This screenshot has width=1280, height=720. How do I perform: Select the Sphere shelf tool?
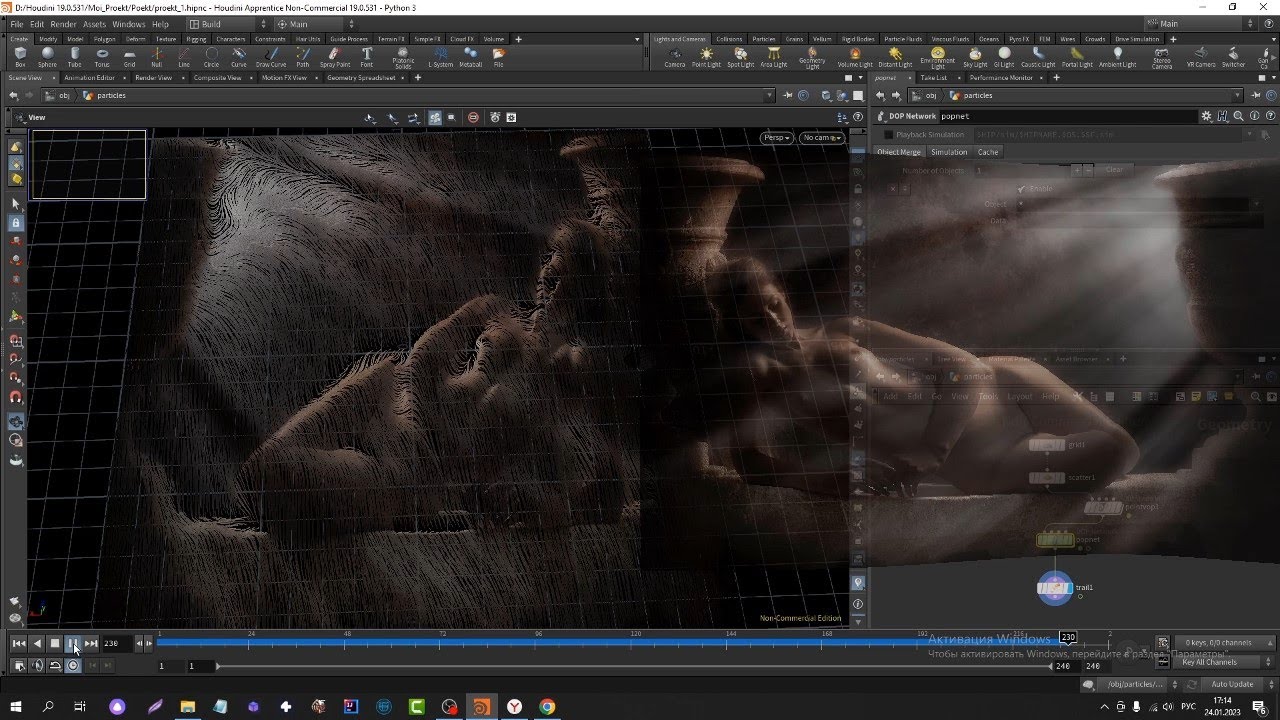(x=47, y=57)
